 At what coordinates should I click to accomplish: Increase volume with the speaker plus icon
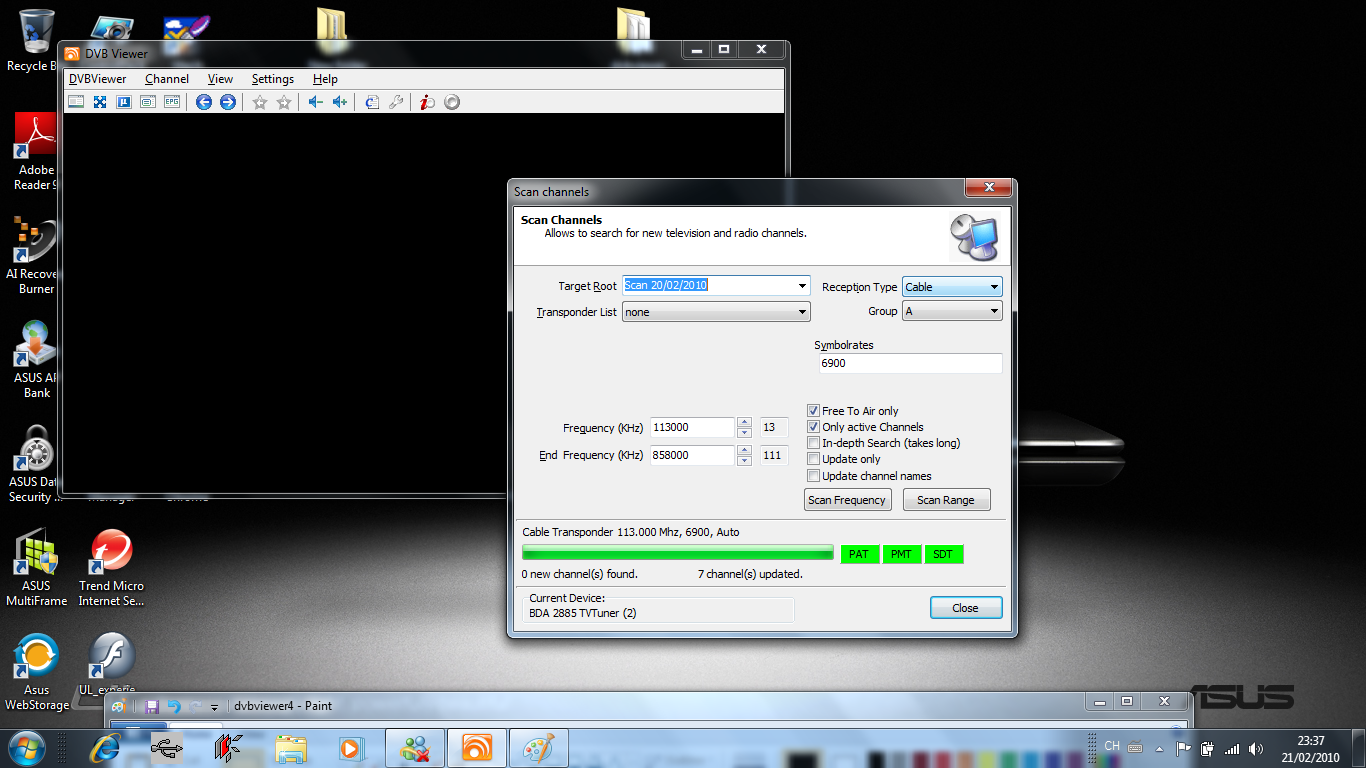pos(339,102)
